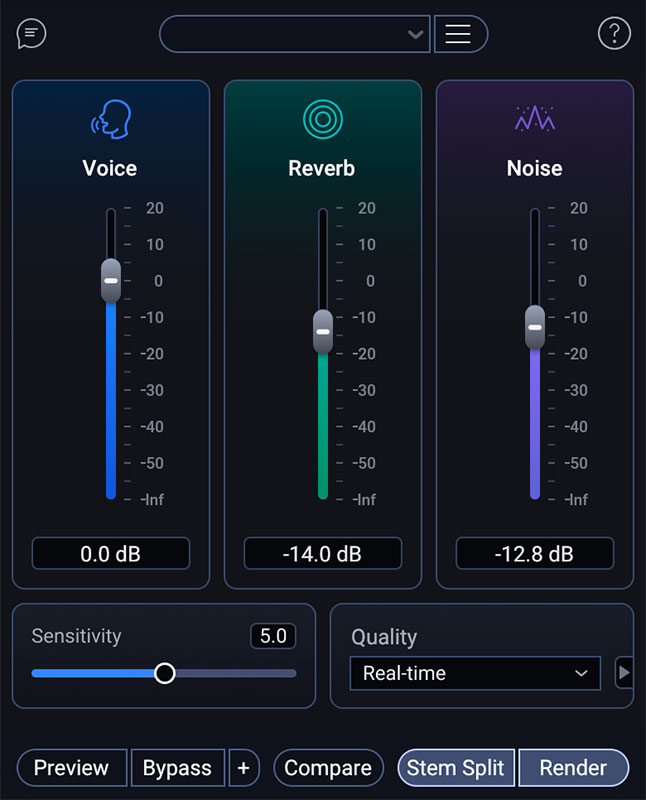Viewport: 646px width, 800px height.
Task: Click the plus button beside Bypass
Action: pyautogui.click(x=244, y=768)
